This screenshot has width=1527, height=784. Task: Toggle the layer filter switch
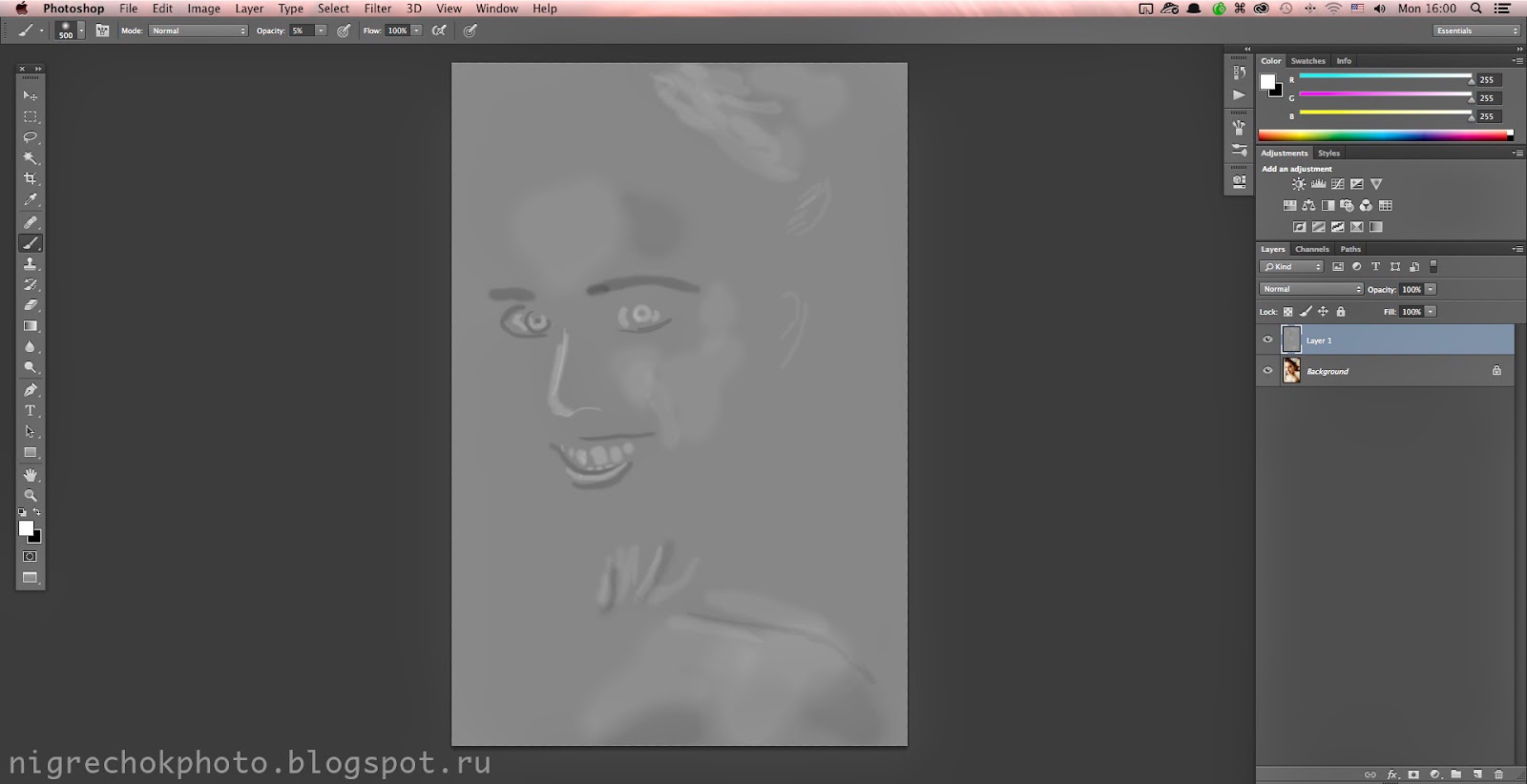pyautogui.click(x=1433, y=267)
